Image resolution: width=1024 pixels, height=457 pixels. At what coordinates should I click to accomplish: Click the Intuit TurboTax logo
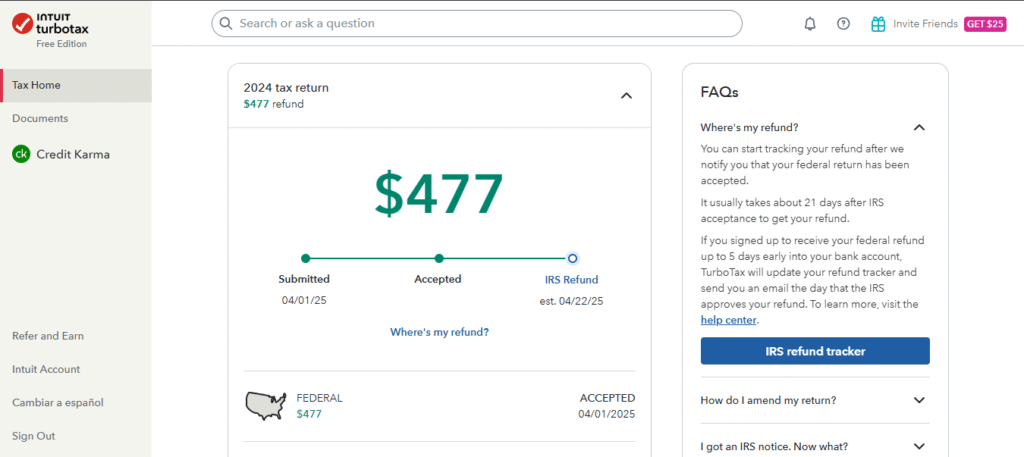50,25
